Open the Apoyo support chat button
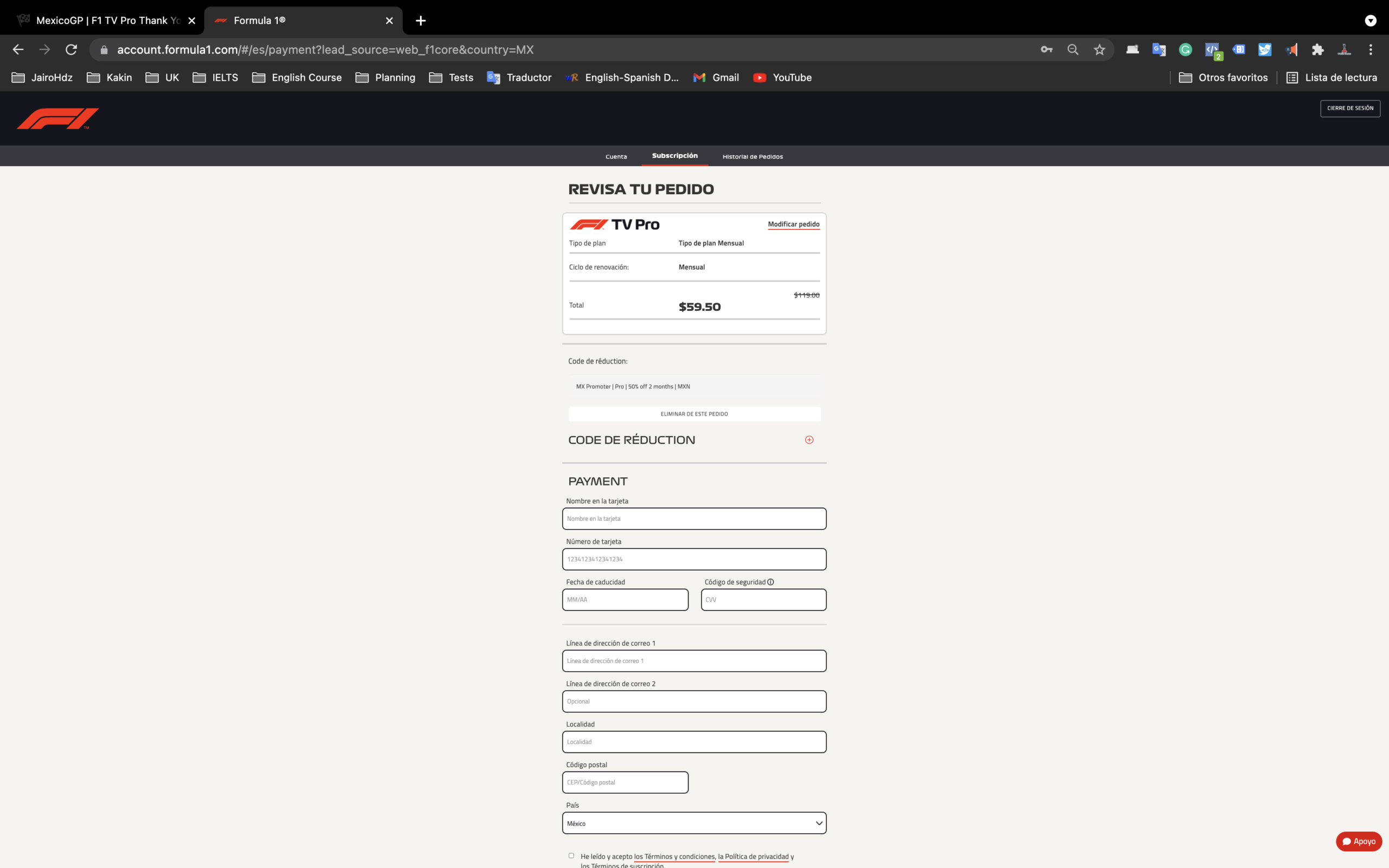 1358,841
